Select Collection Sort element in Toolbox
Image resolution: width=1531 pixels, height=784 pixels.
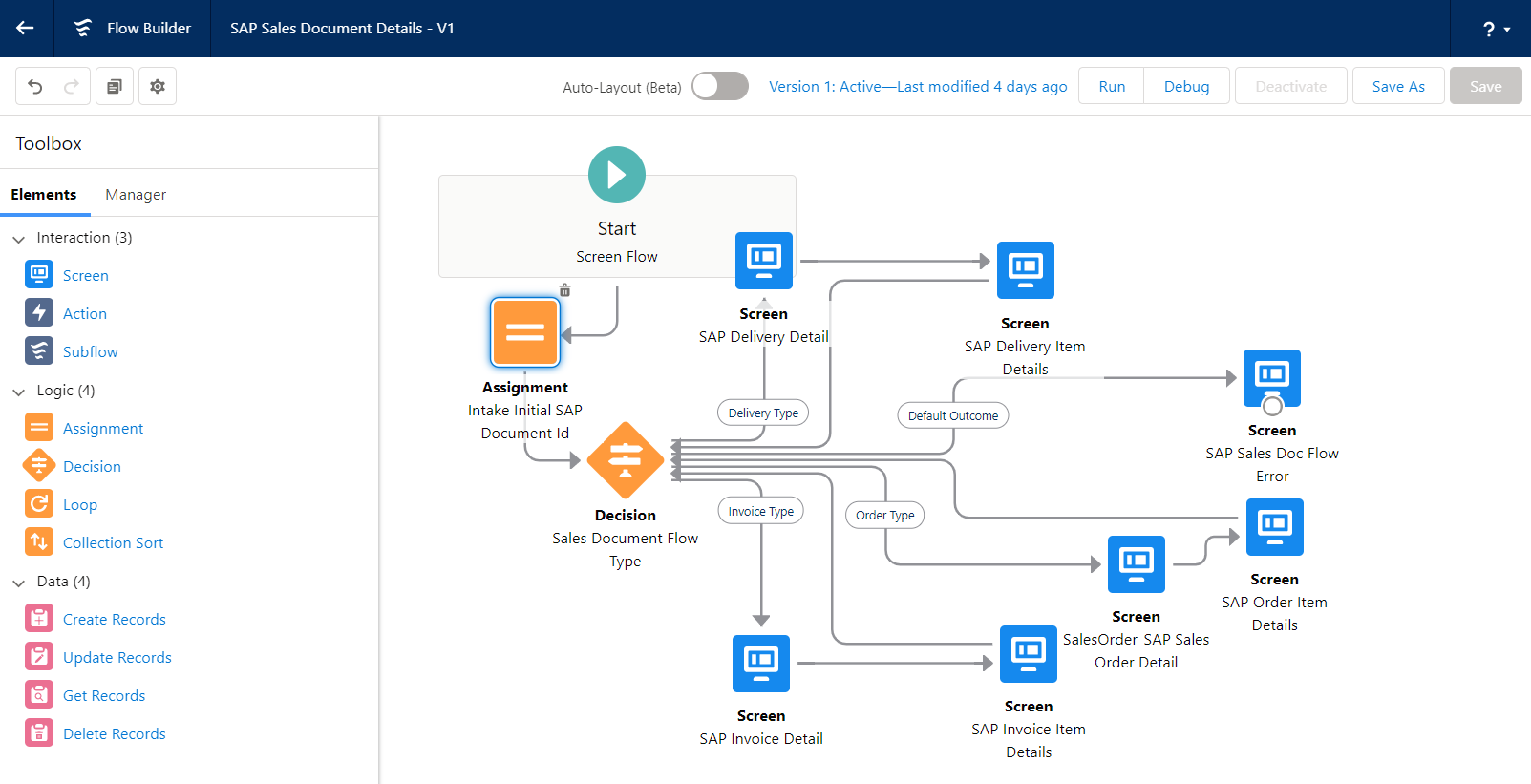pyautogui.click(x=95, y=542)
